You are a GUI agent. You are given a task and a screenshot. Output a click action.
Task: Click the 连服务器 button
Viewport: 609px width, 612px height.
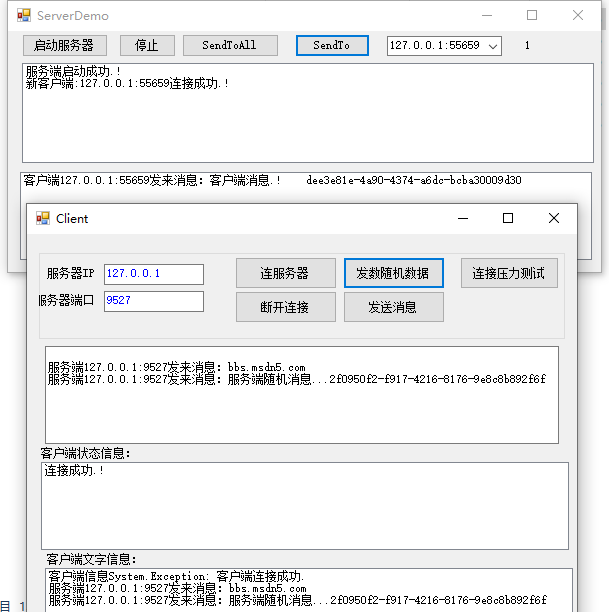pos(285,273)
